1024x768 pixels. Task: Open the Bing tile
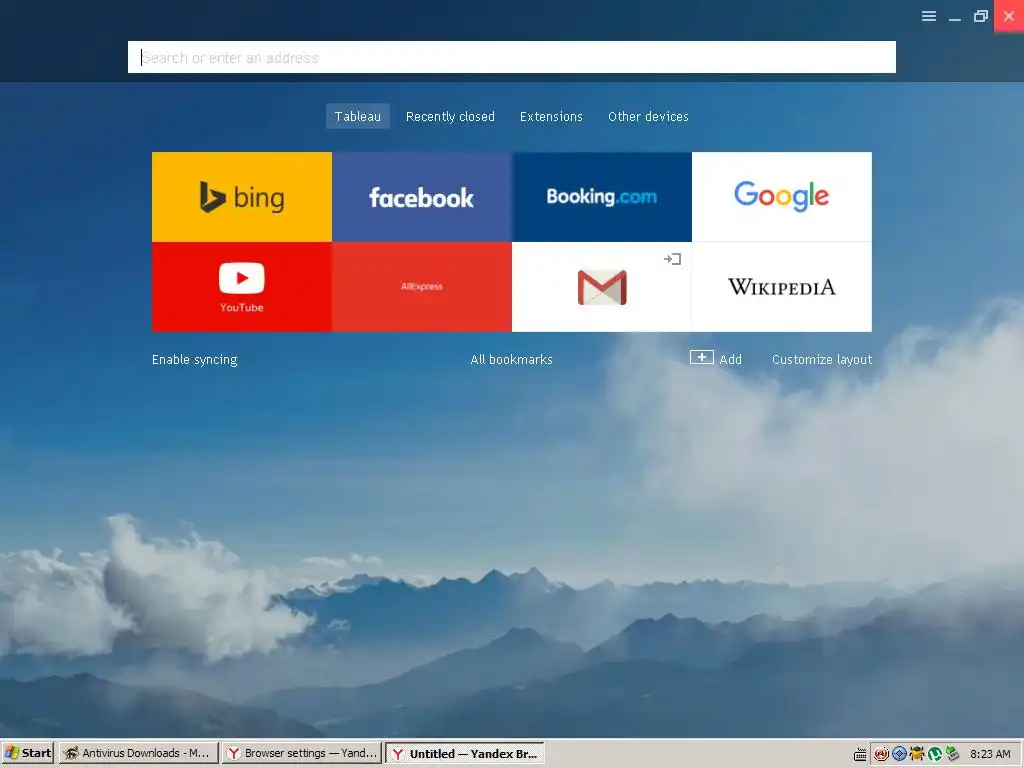(242, 197)
